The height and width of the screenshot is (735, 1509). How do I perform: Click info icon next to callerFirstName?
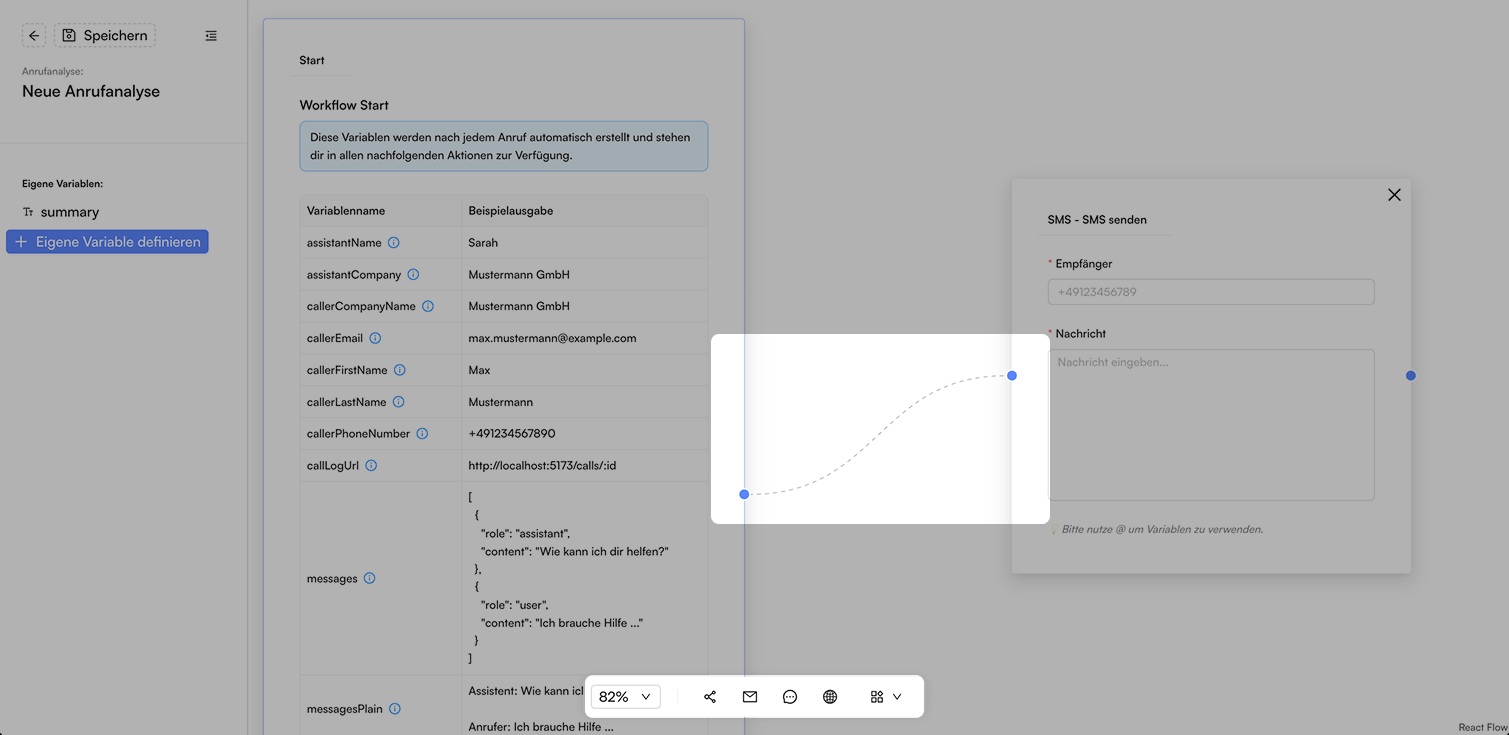click(400, 370)
